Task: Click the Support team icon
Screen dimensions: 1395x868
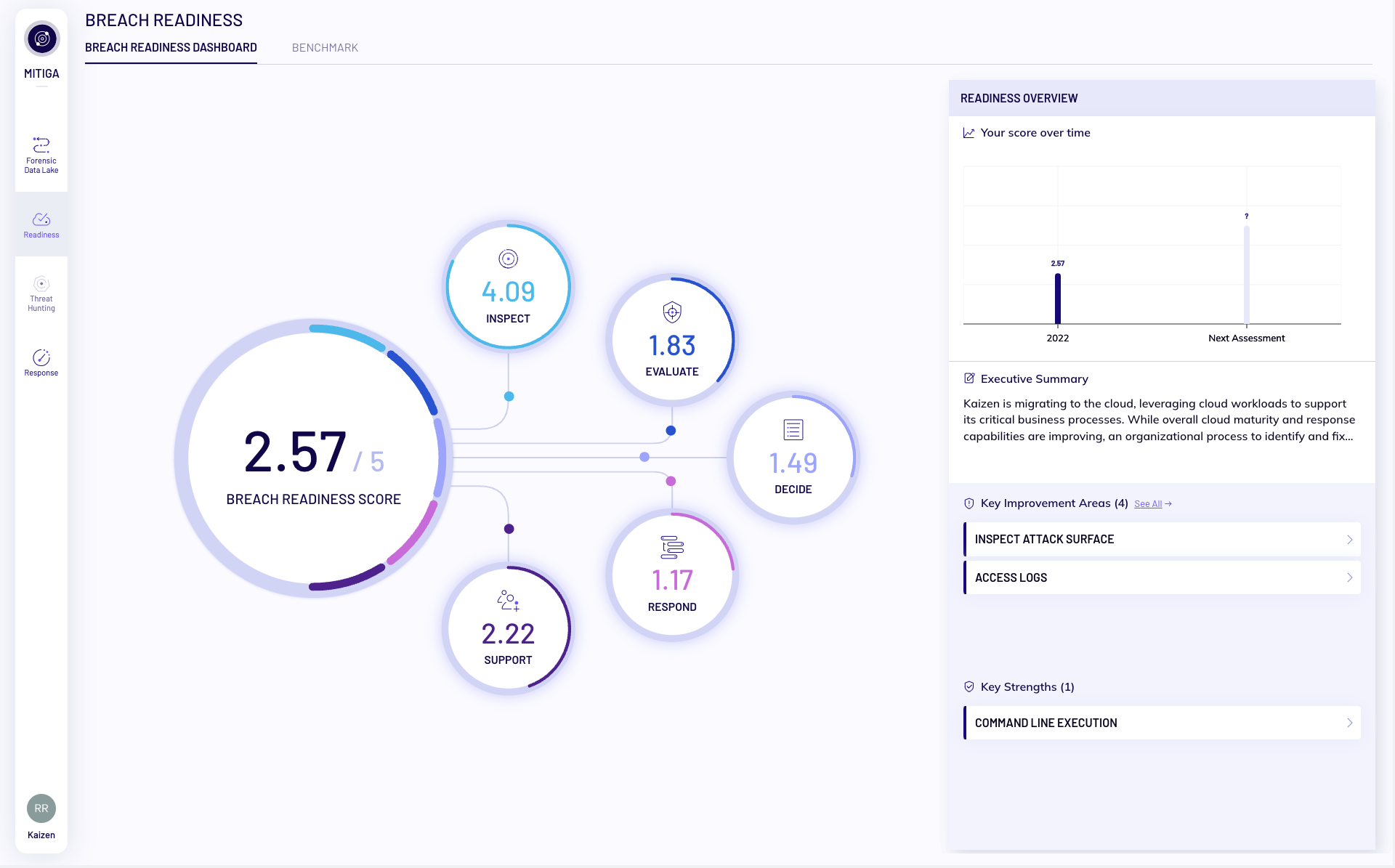Action: (x=508, y=600)
